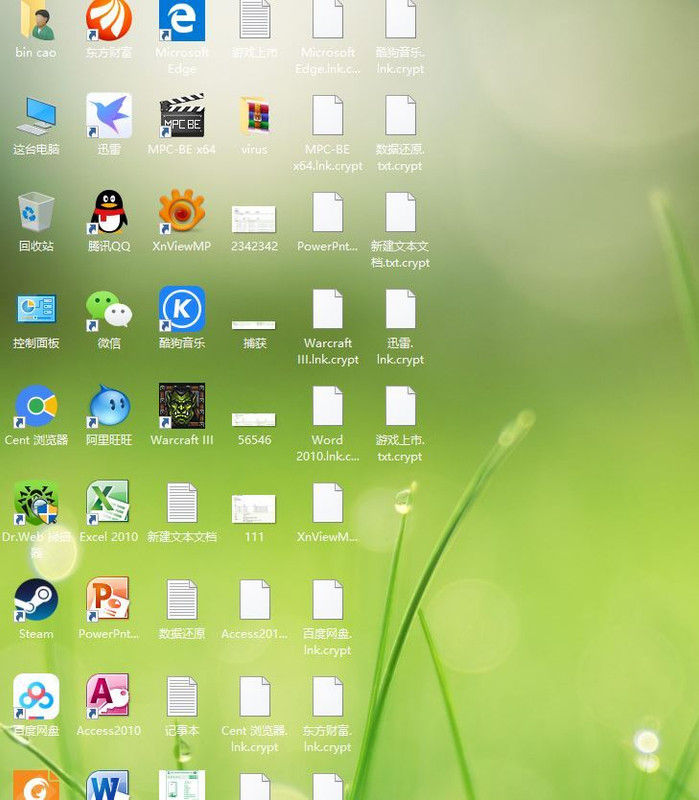Screen dimensions: 699x800
Task: Select Access201... encrypted file
Action: [255, 600]
